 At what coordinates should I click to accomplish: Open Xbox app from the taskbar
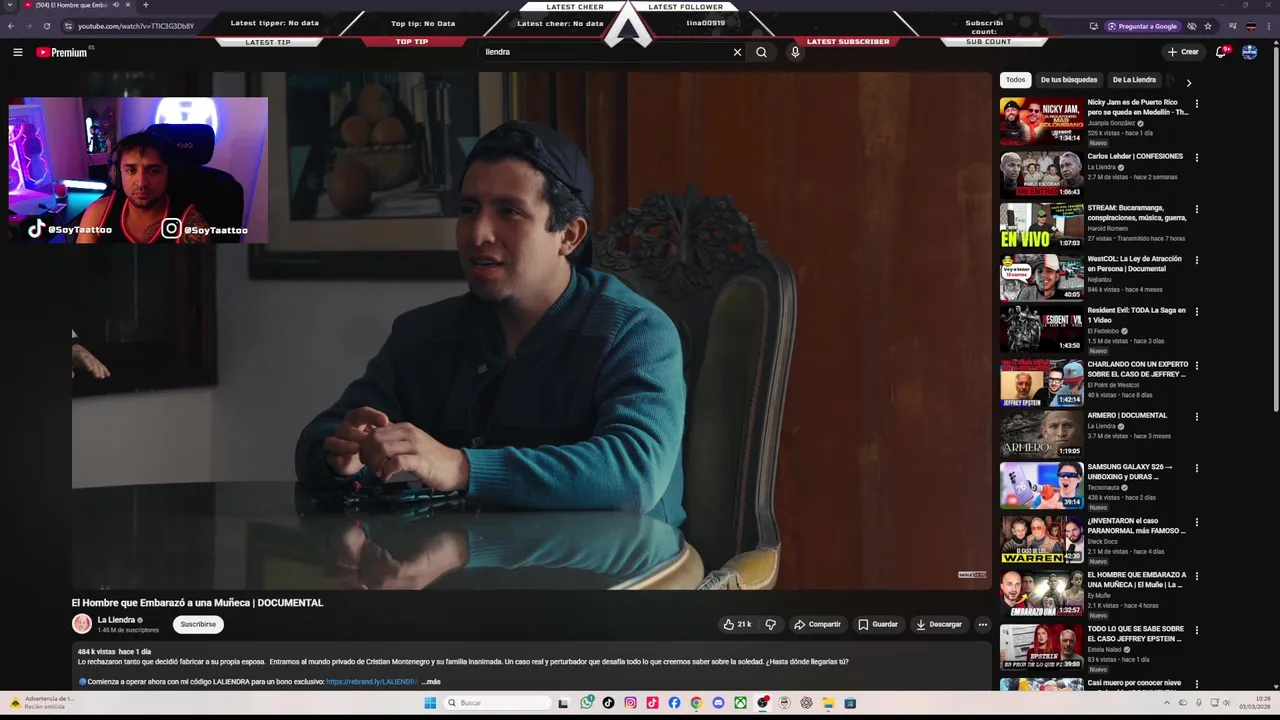(740, 703)
